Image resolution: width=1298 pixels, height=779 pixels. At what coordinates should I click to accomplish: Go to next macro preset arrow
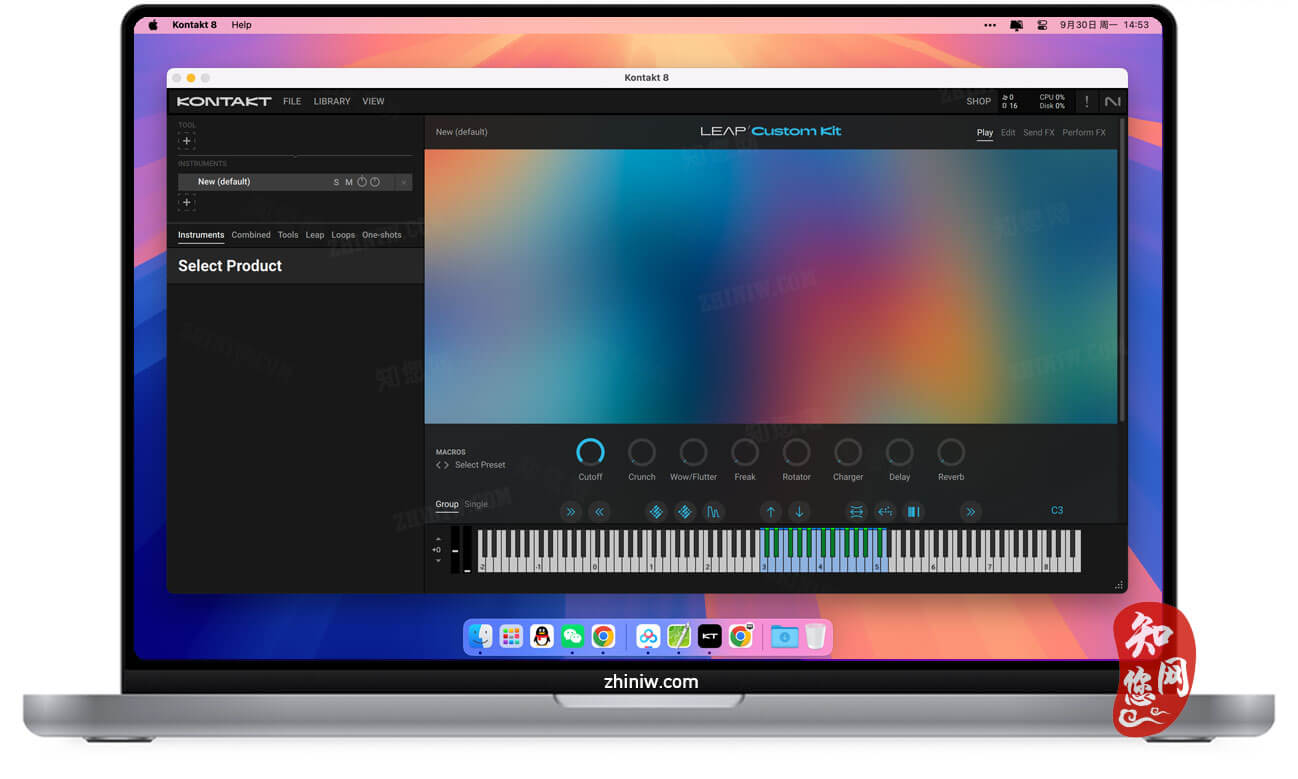[x=447, y=465]
